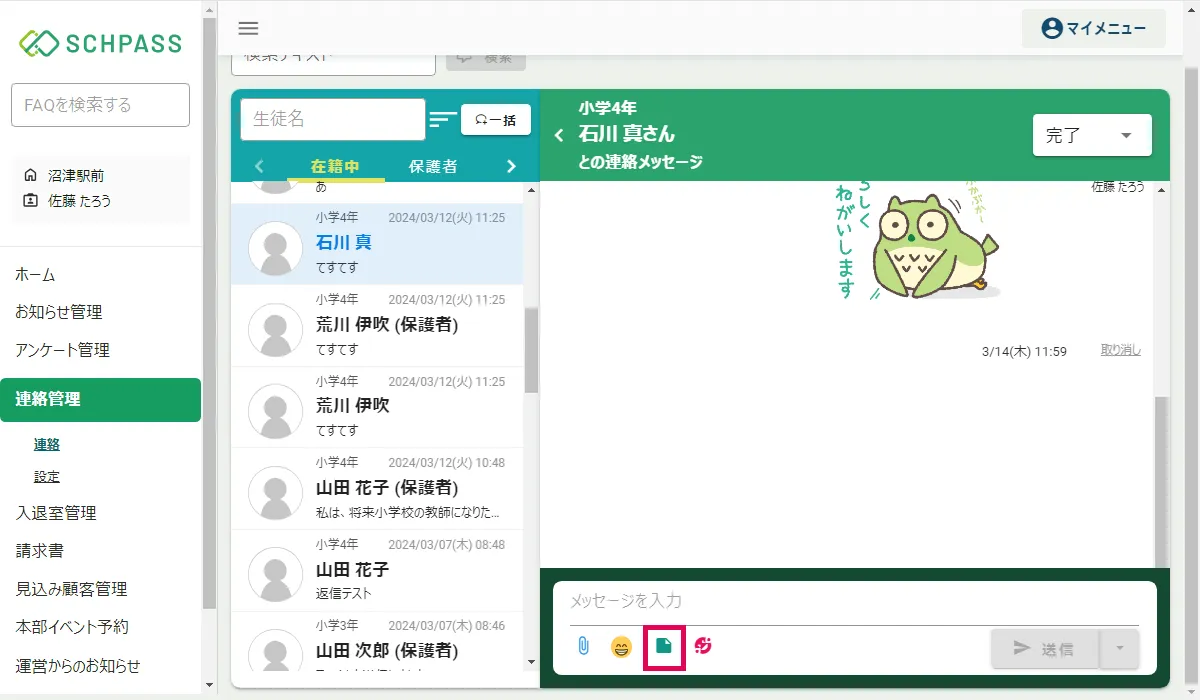Open 見込み顧客管理 in the sidebar
The height and width of the screenshot is (700, 1200).
coord(71,589)
